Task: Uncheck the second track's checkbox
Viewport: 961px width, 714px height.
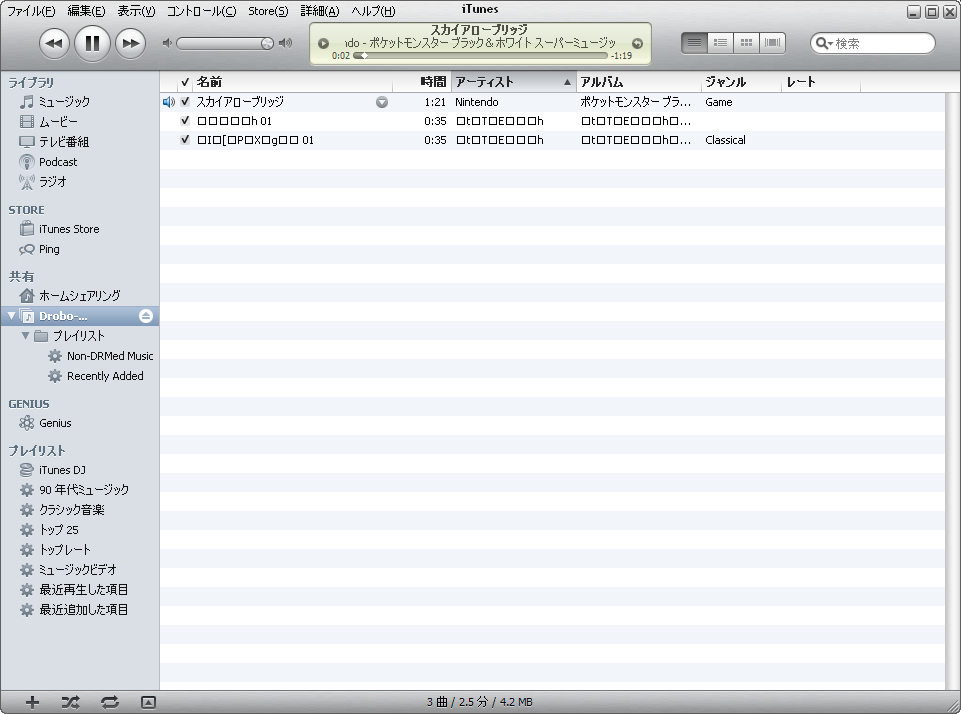Action: tap(185, 121)
